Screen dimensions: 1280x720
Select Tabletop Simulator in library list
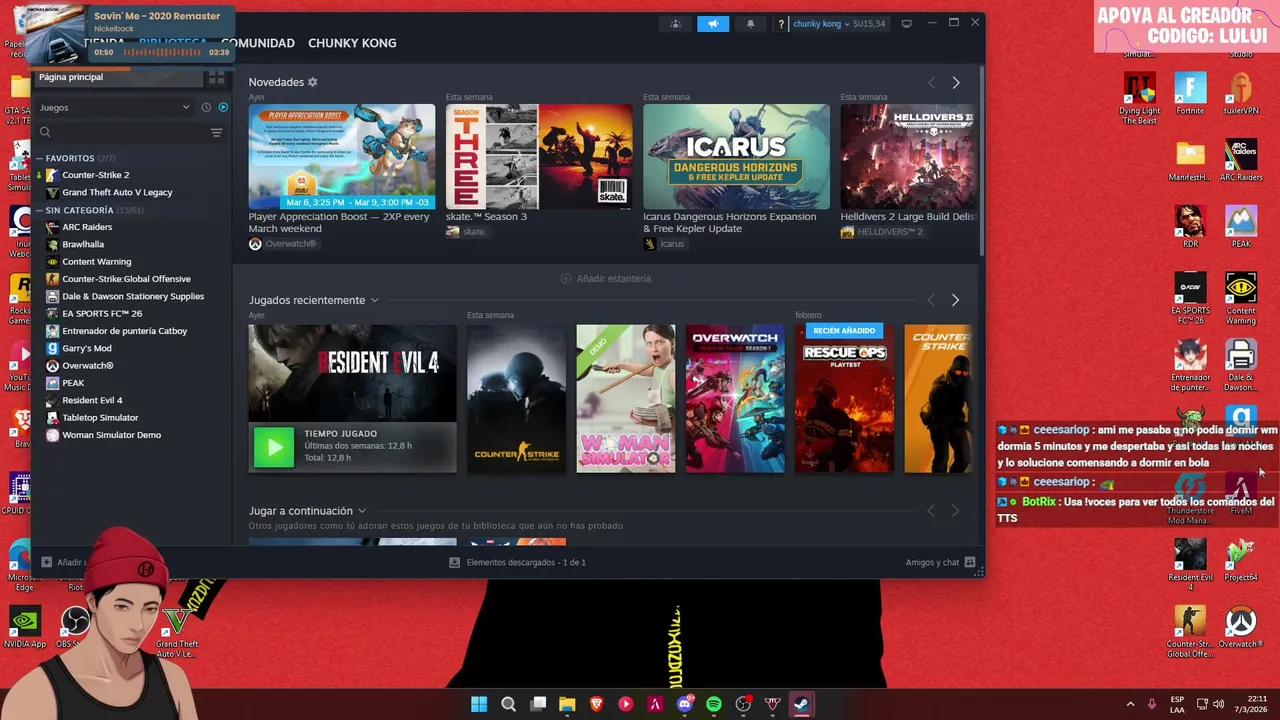pyautogui.click(x=100, y=418)
